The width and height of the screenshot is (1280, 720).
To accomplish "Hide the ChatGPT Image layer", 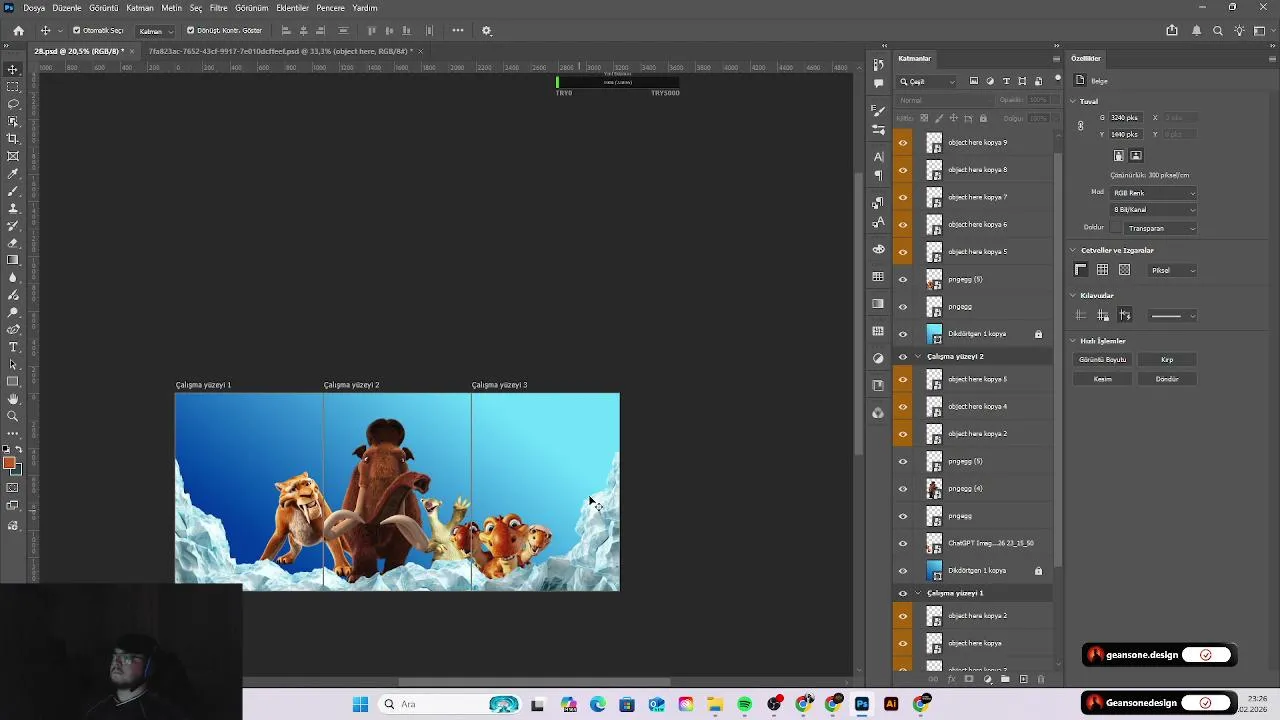I will pos(903,543).
